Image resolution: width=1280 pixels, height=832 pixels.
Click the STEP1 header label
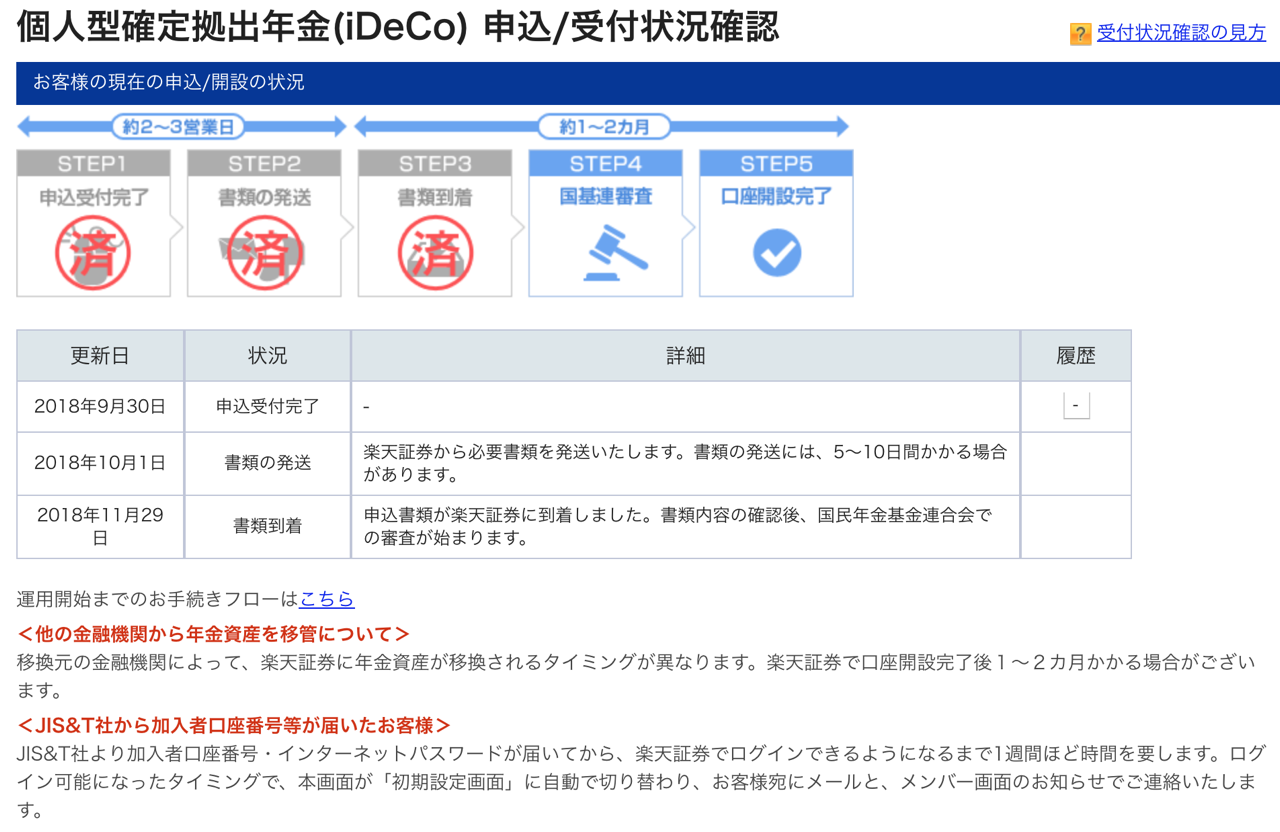pyautogui.click(x=92, y=164)
